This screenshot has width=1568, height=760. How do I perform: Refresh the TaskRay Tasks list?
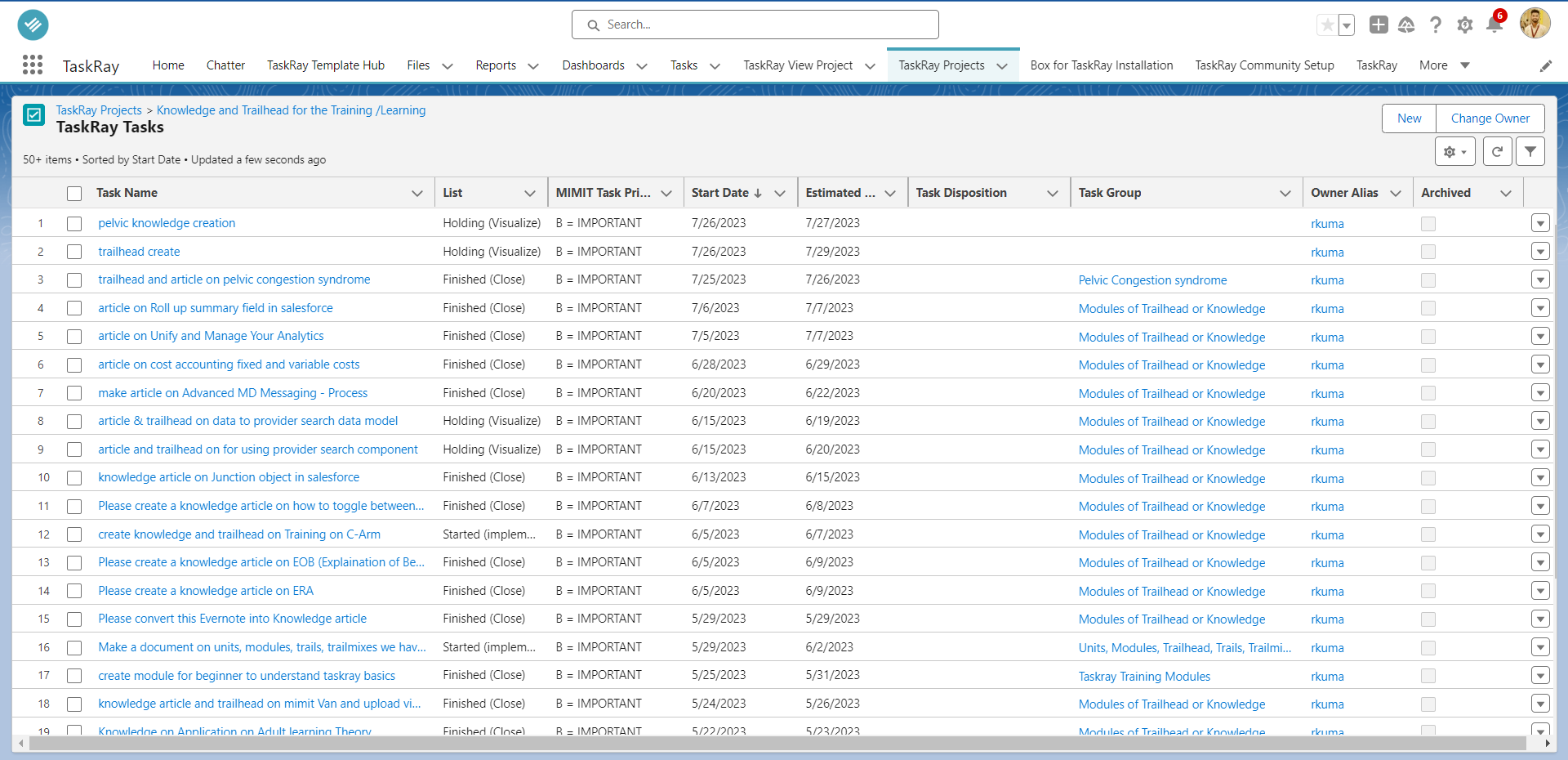pos(1497,151)
